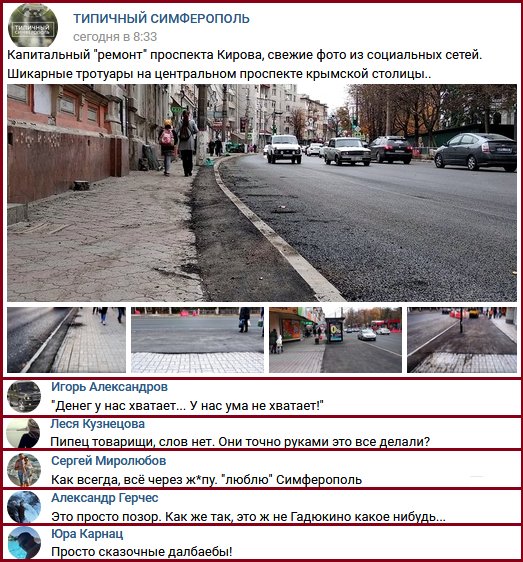
Task: Open fourth thumbnail with tree in asphalt
Action: [462, 340]
